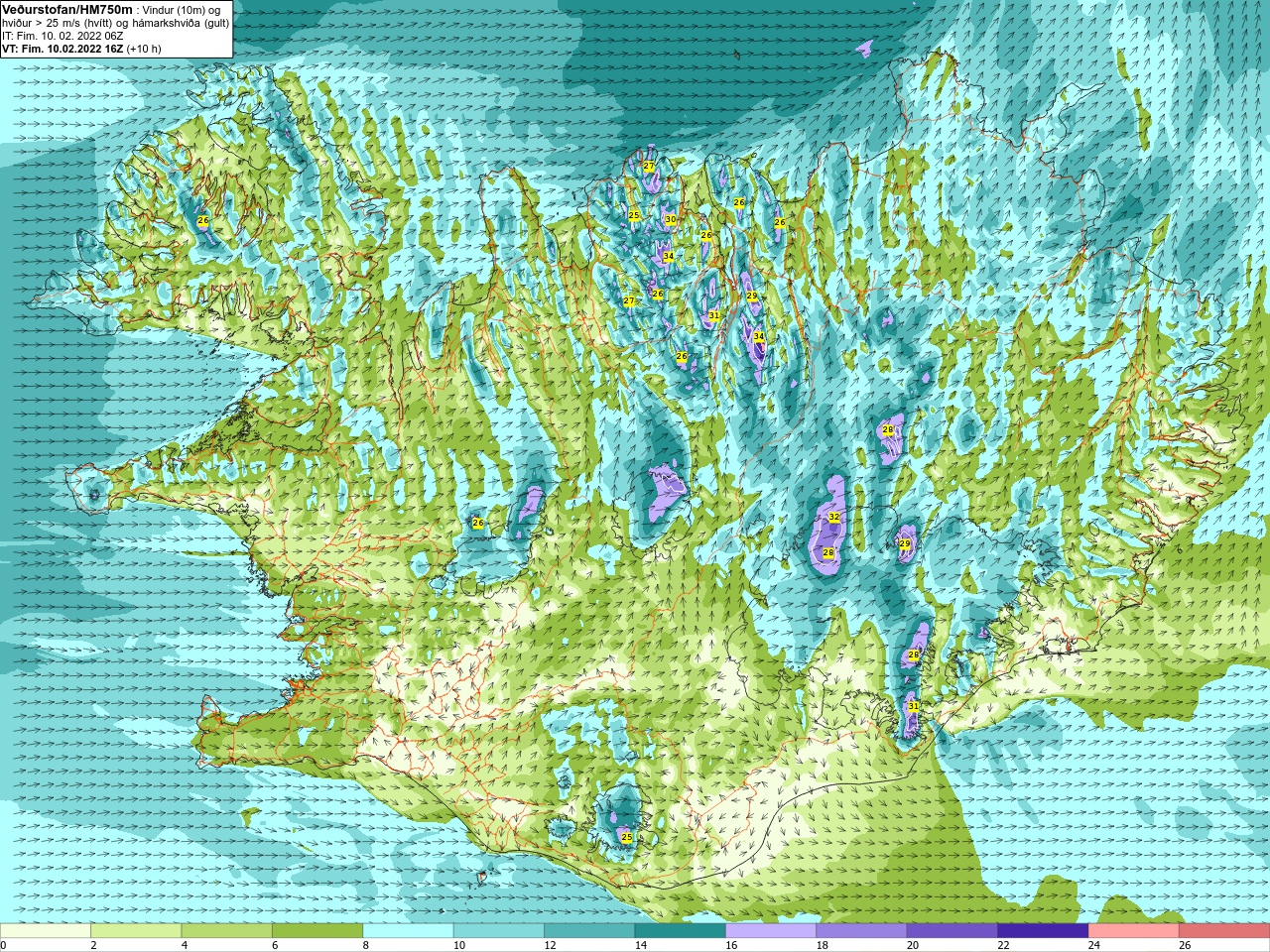Click the legend tick label 16
The height and width of the screenshot is (952, 1270).
[x=731, y=946]
